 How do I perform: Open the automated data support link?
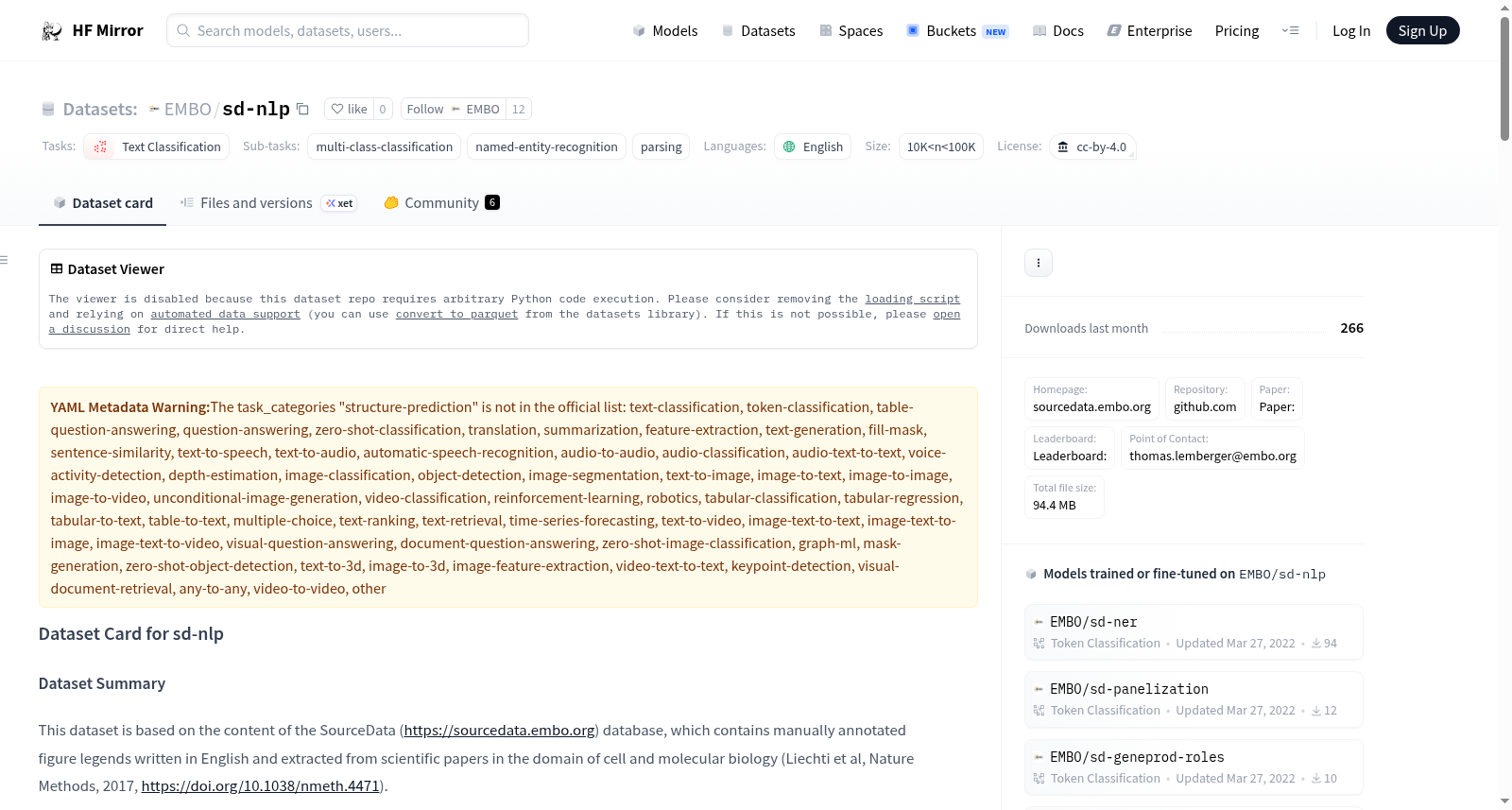click(225, 314)
